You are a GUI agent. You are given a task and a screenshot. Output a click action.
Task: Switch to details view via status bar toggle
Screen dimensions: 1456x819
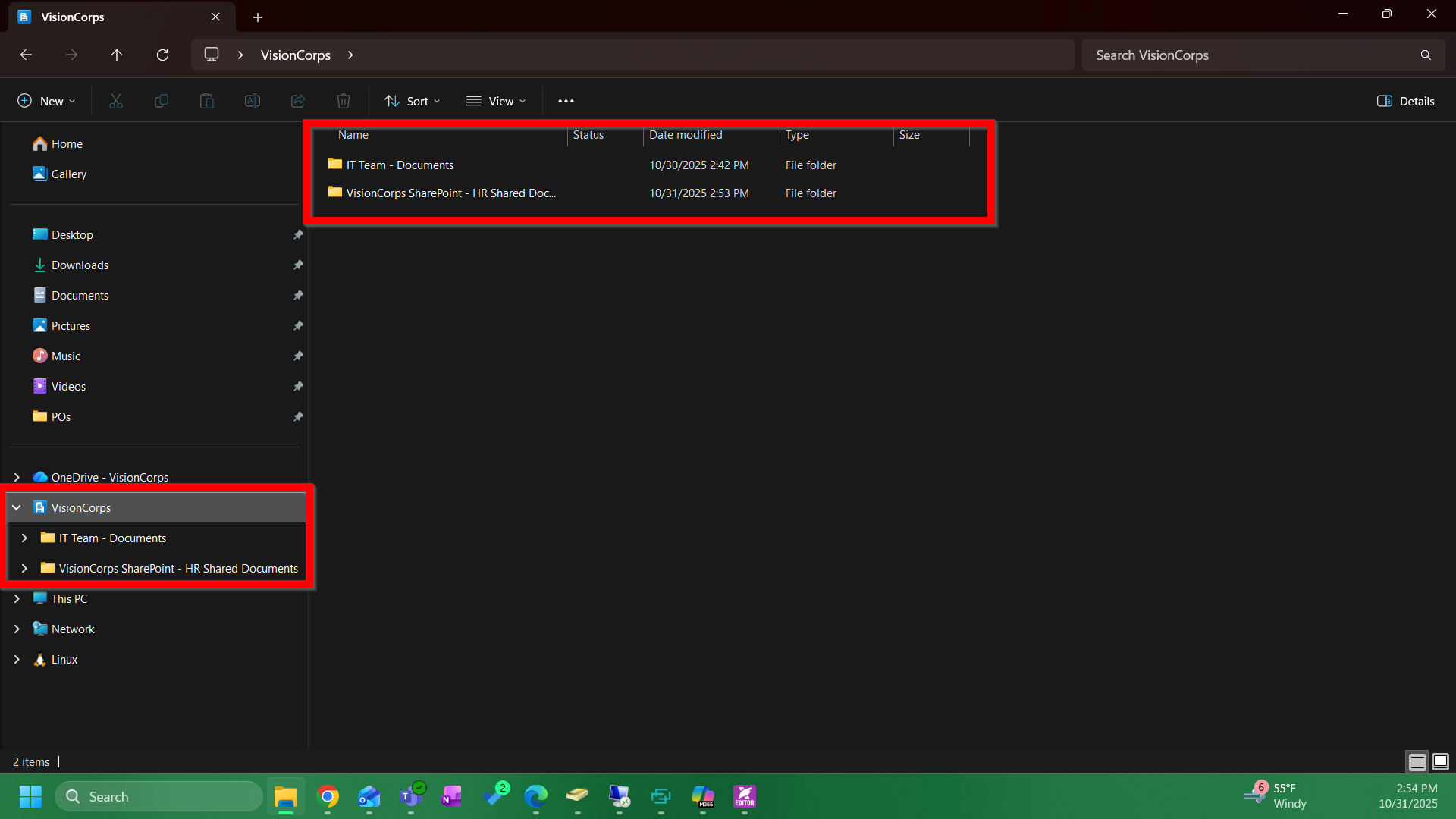[x=1417, y=761]
